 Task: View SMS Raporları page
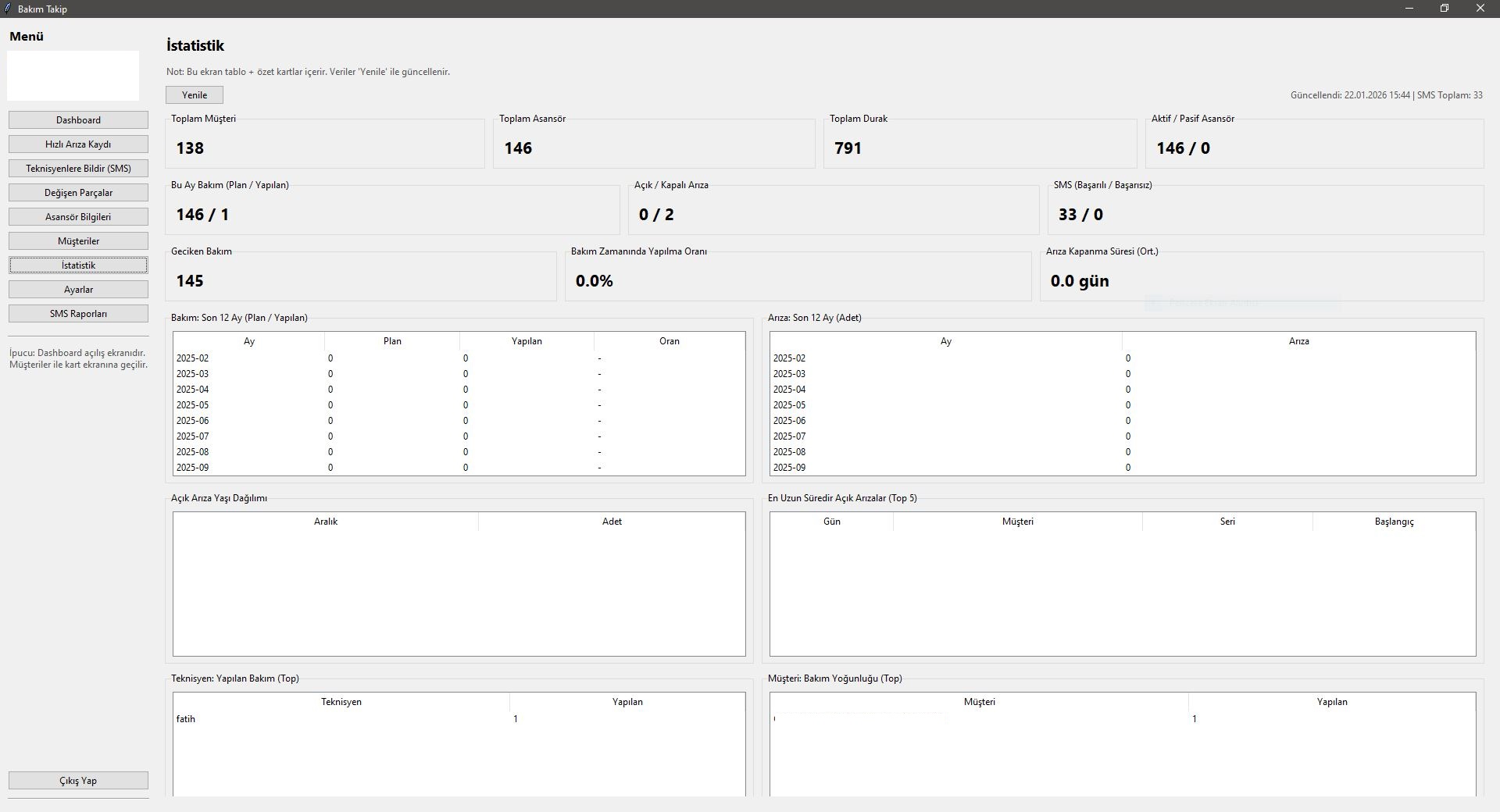point(78,314)
